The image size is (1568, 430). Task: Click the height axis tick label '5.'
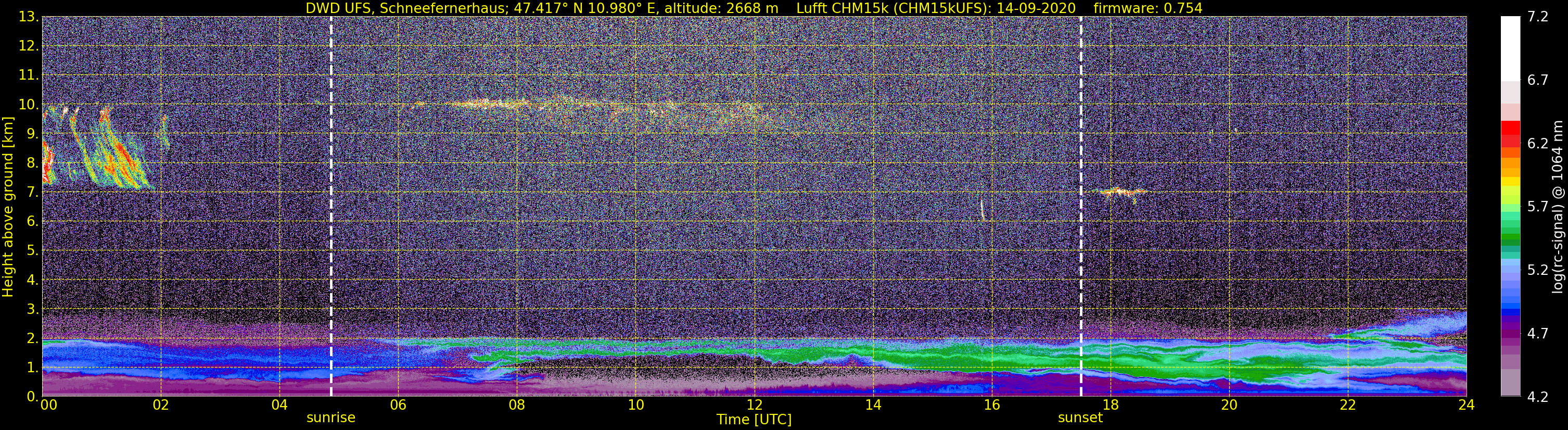pos(32,250)
